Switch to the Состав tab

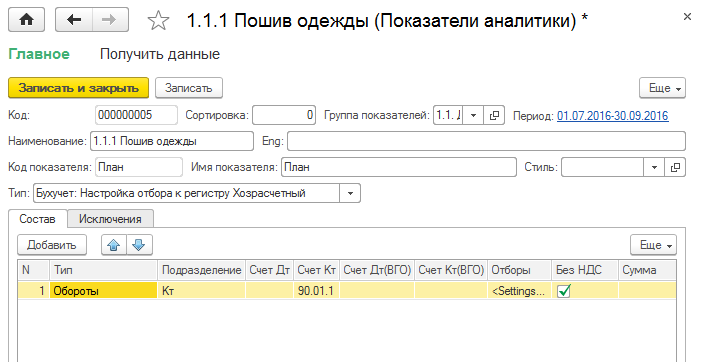coord(38,219)
